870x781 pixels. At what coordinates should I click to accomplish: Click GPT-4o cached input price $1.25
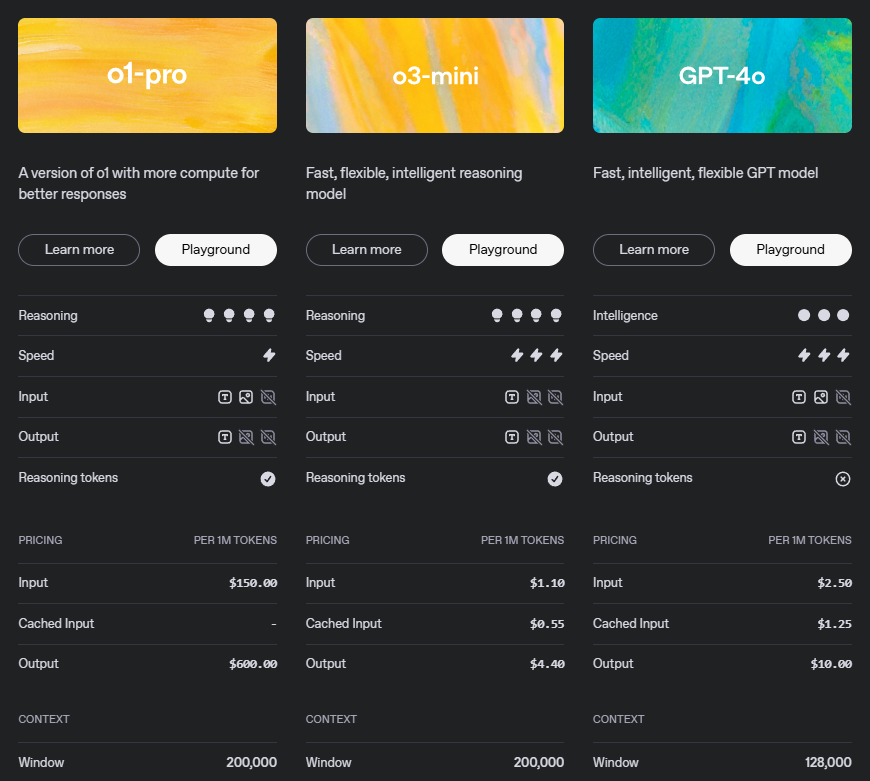pyautogui.click(x=834, y=624)
